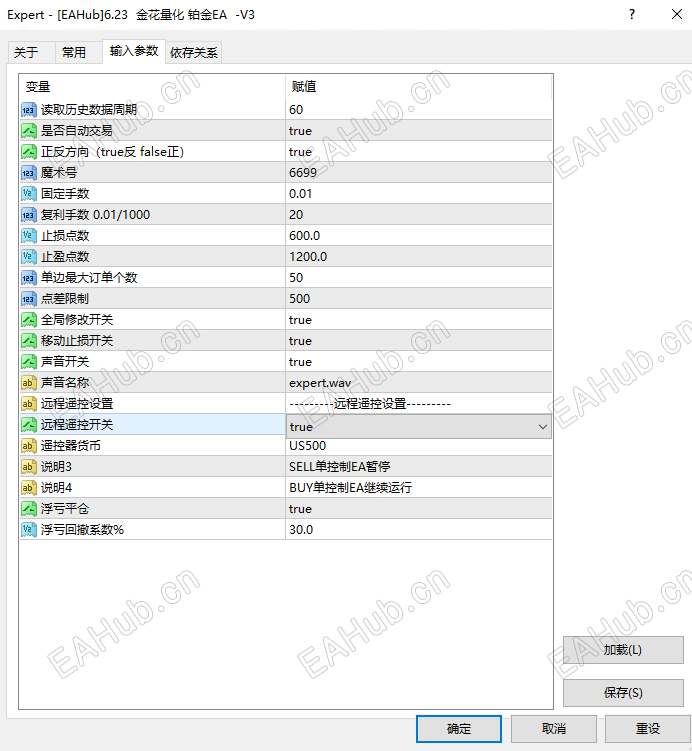Click the string icon beside 说明4
Image resolution: width=692 pixels, height=751 pixels.
click(x=29, y=488)
